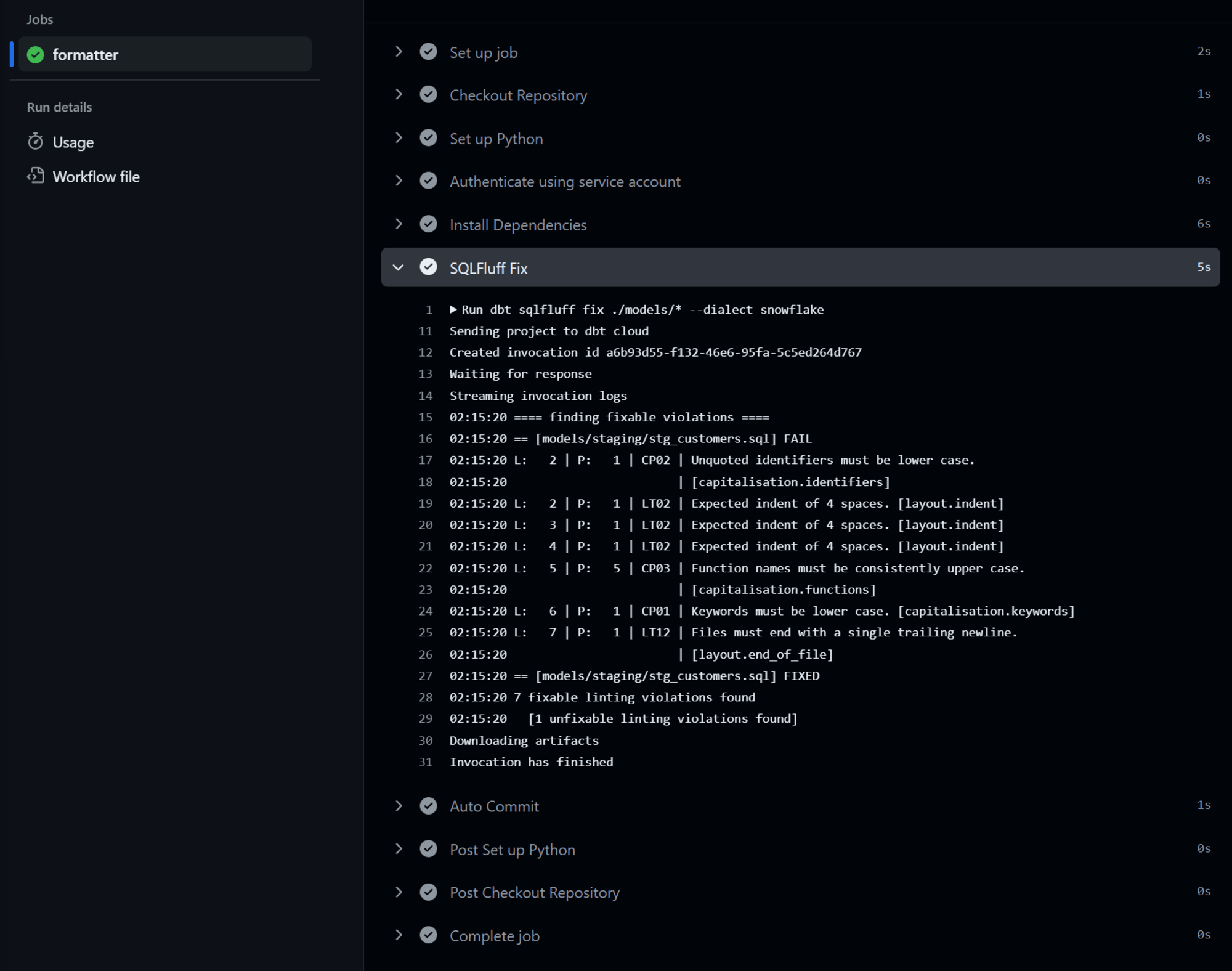The height and width of the screenshot is (971, 1232).
Task: Select the LT12 trailing newline log line
Action: (733, 633)
